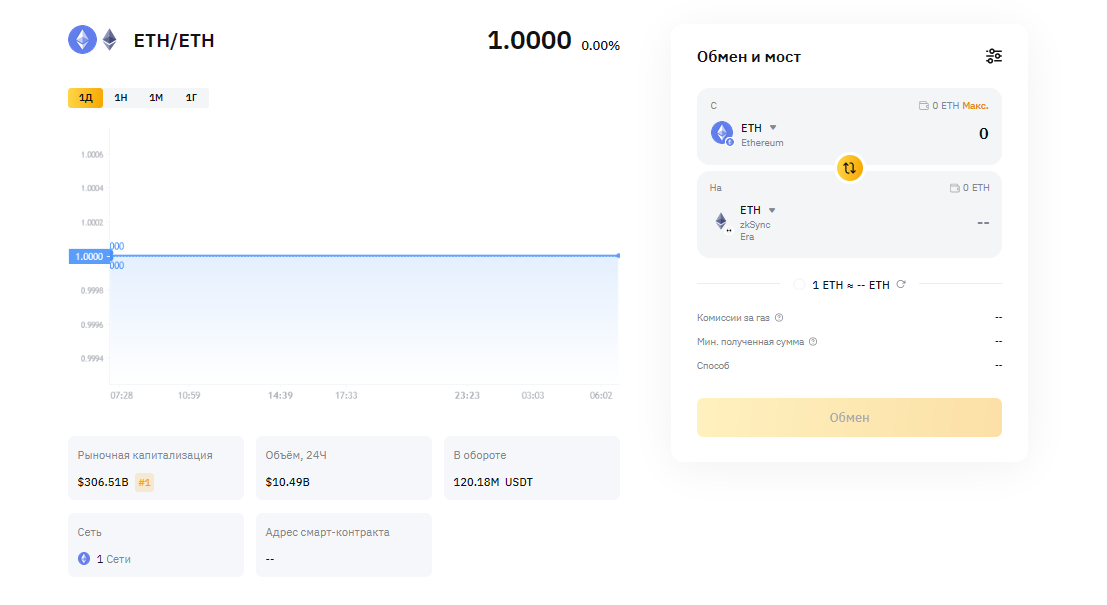Image resolution: width=1107 pixels, height=605 pixels.
Task: Click the 07:28 time label on chart axis
Action: coord(121,395)
